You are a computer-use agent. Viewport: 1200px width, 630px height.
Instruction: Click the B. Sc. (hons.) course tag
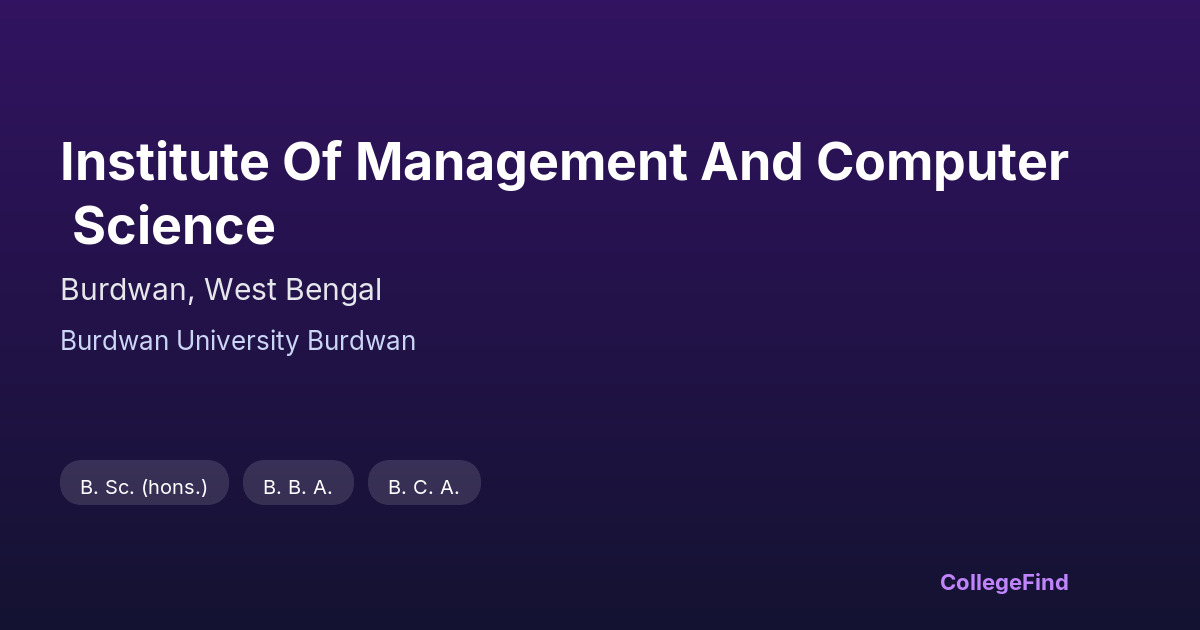click(x=144, y=487)
